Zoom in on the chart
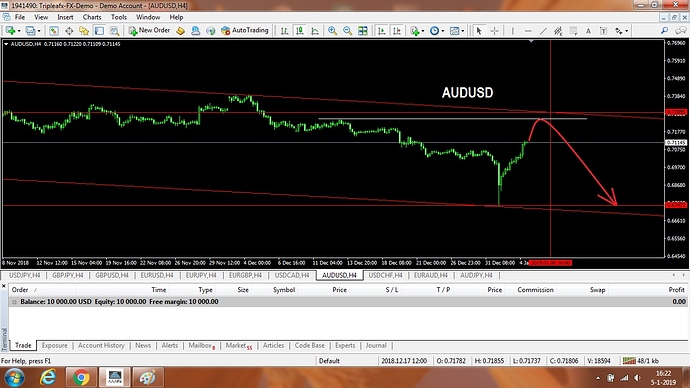690x388 pixels. (x=332, y=30)
